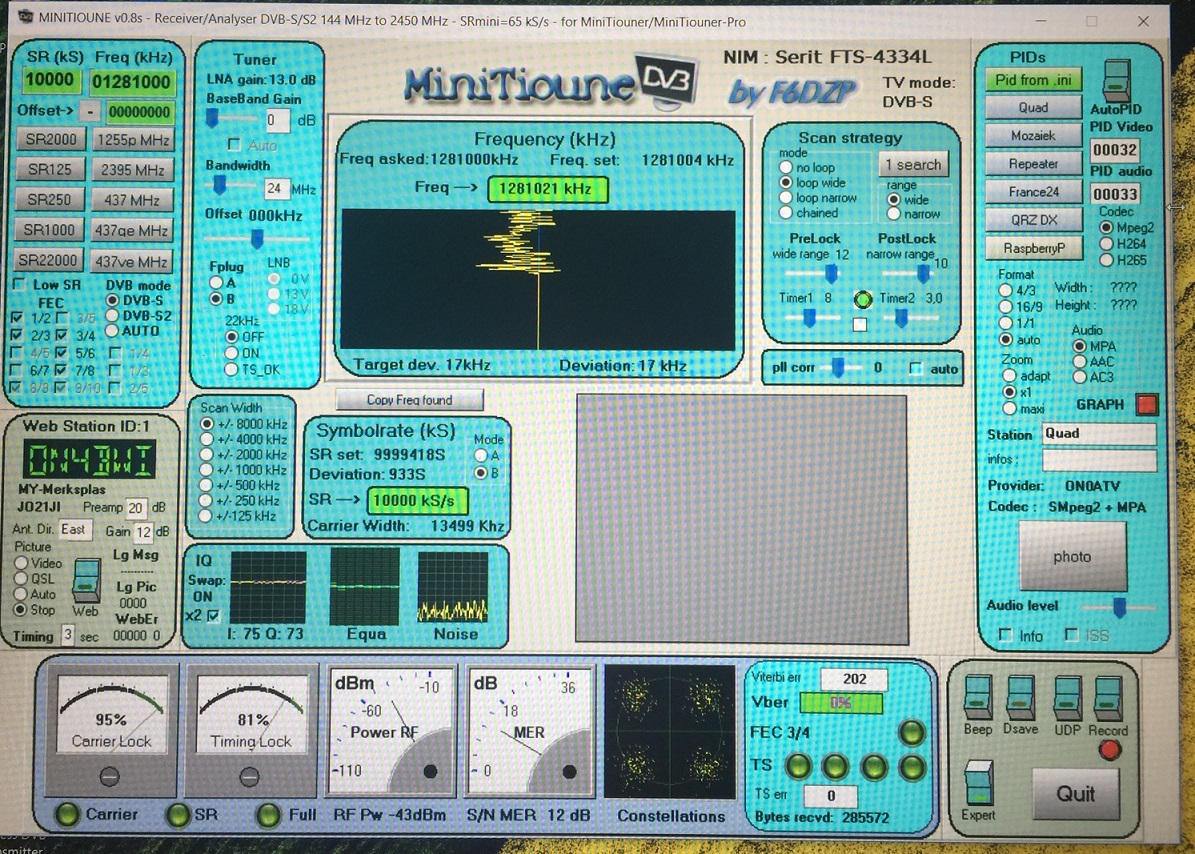Viewport: 1195px width, 854px height.
Task: Click the photo button
Action: pyautogui.click(x=1072, y=556)
